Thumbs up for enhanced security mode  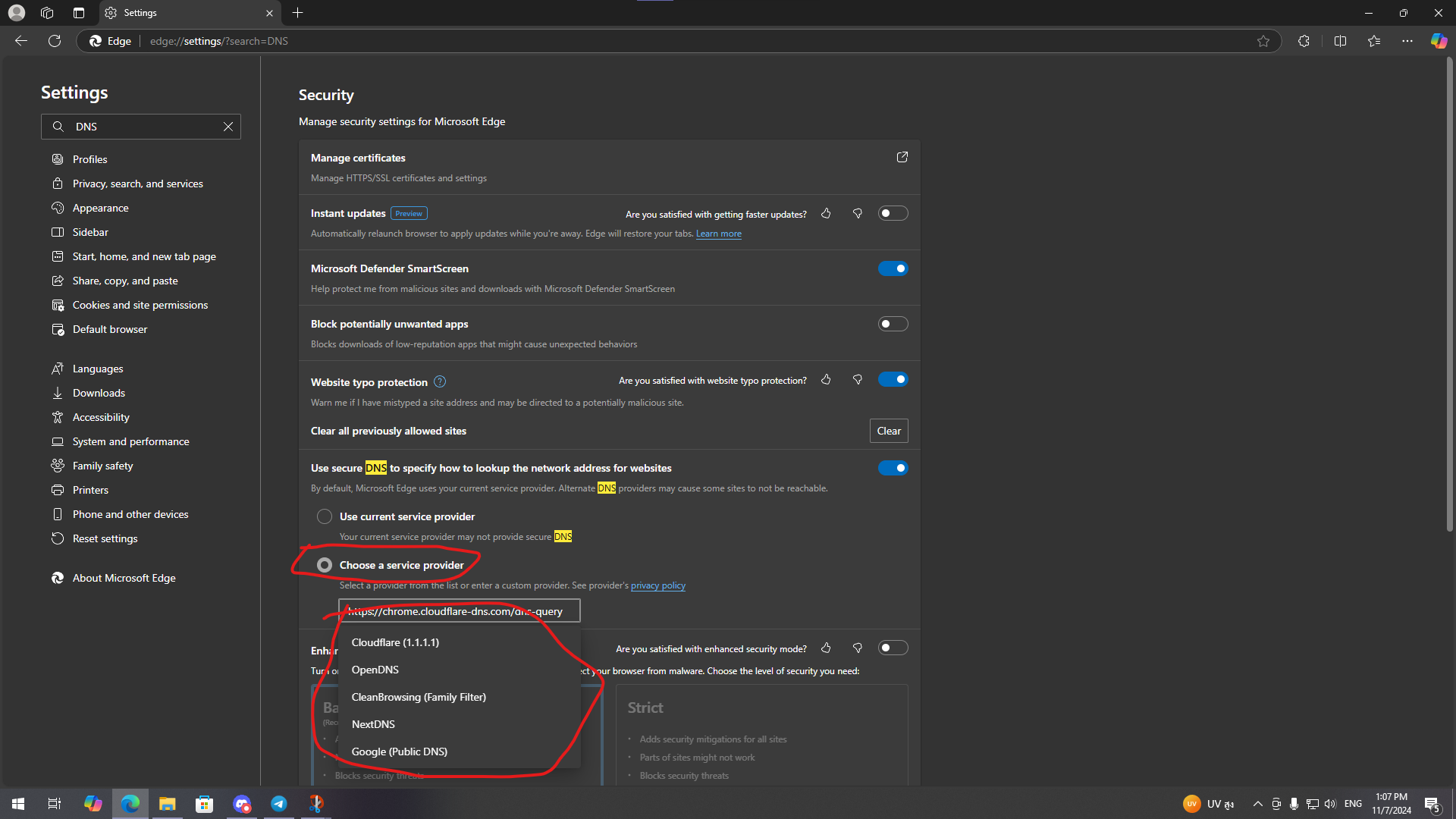tap(826, 648)
